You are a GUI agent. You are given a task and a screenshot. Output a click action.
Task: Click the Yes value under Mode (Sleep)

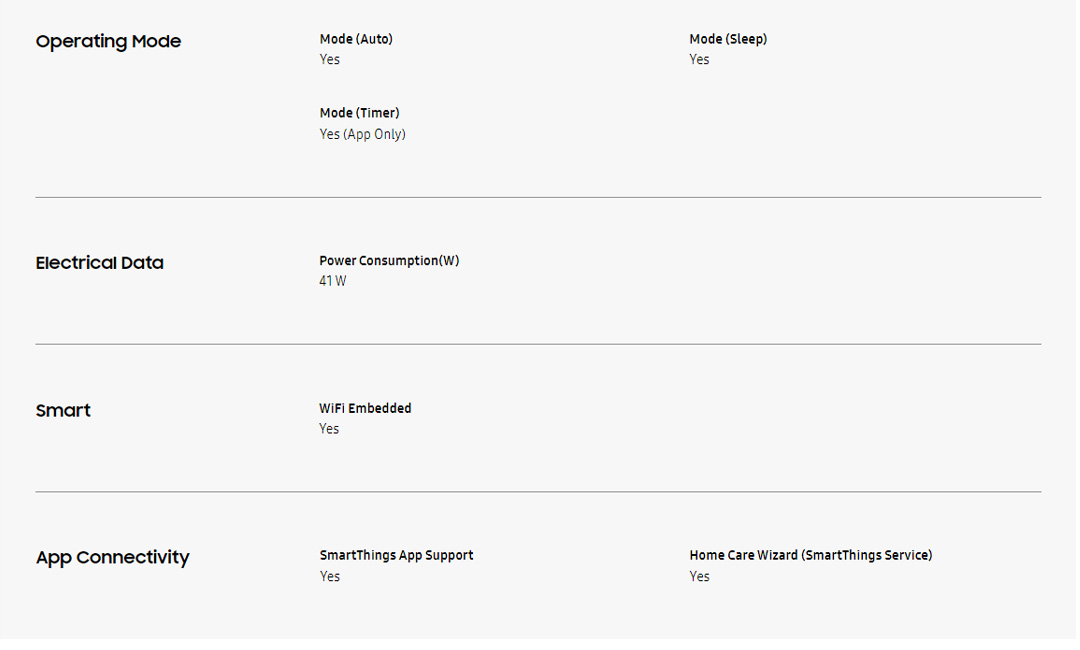(x=699, y=59)
